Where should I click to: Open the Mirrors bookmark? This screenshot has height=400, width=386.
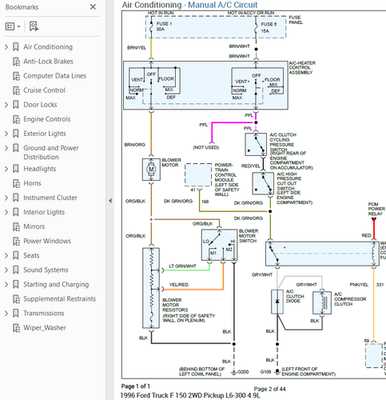[x=34, y=227]
